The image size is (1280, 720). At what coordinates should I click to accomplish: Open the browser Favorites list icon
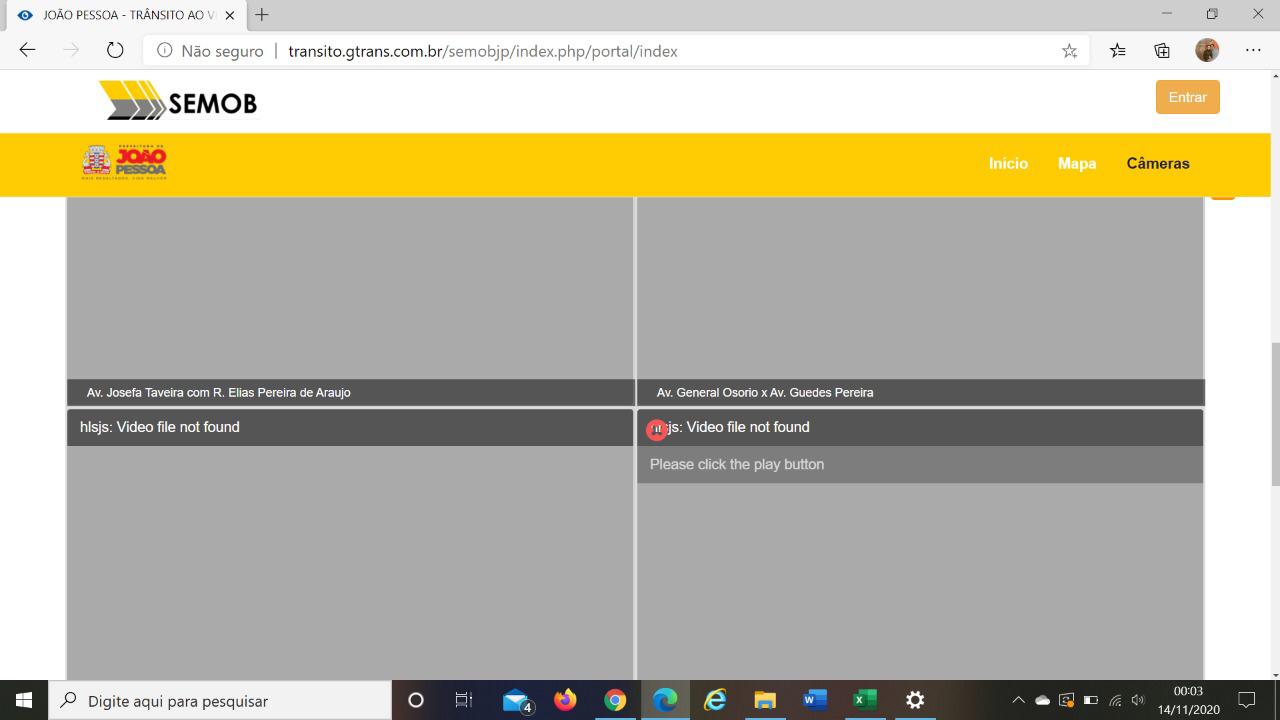point(1117,51)
